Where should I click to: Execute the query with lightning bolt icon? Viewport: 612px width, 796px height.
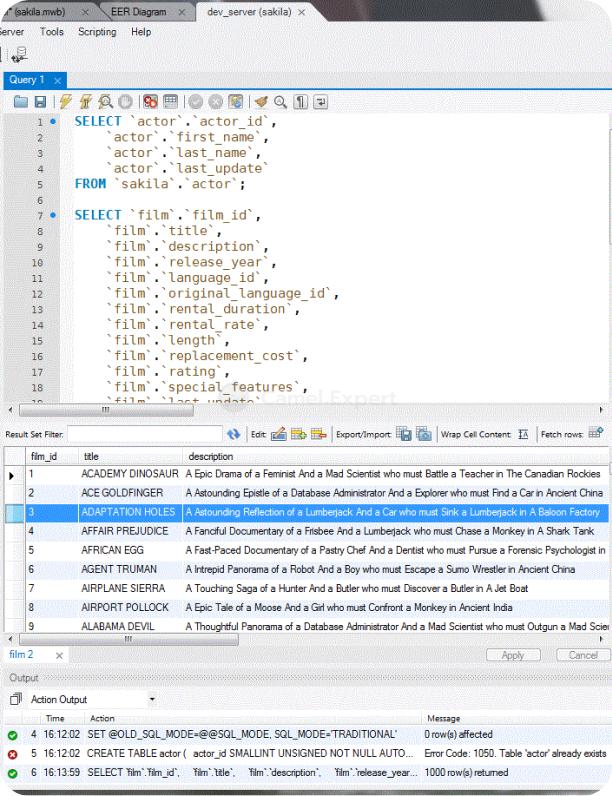coord(67,102)
